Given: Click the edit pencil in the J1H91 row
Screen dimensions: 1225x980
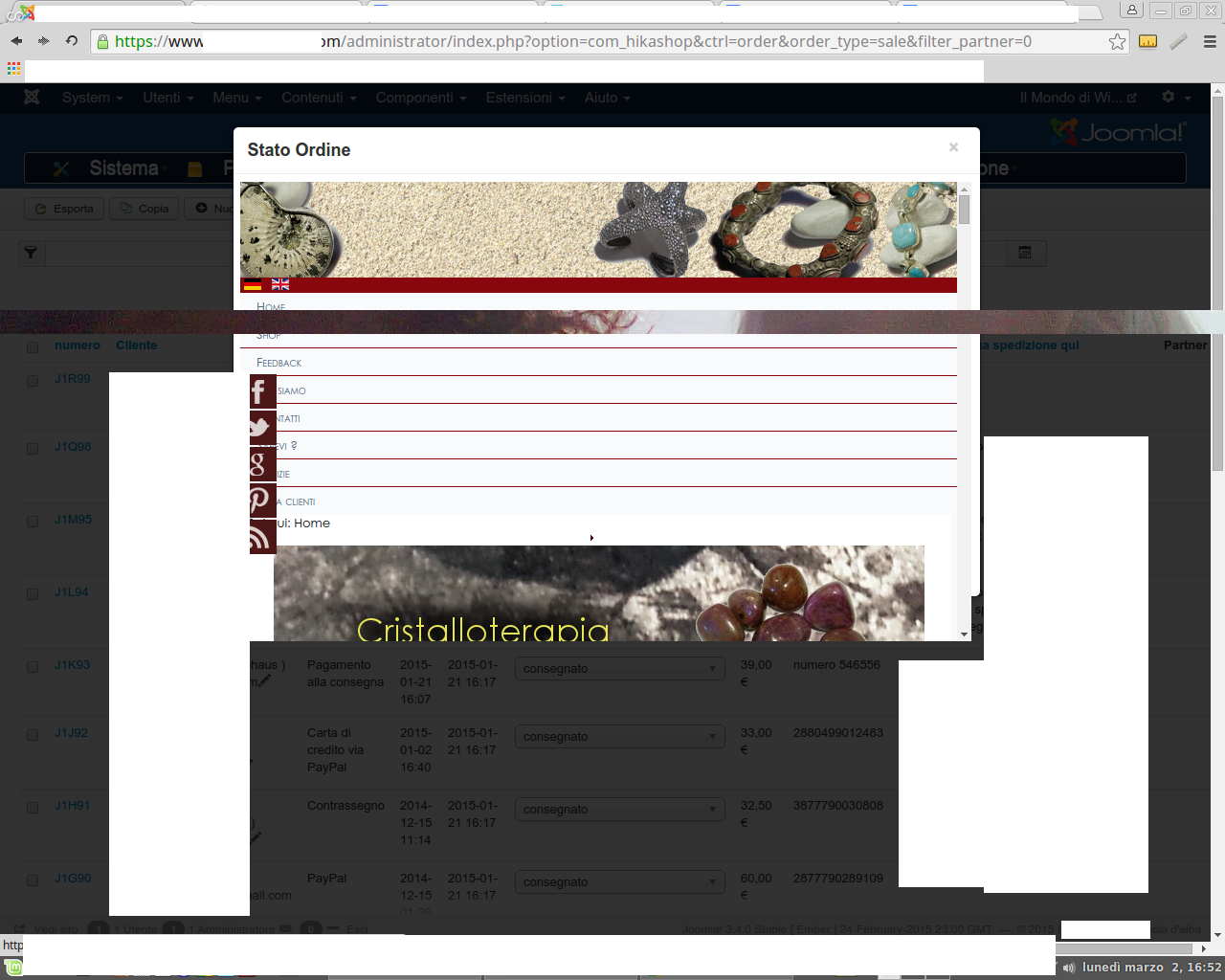Looking at the screenshot, I should (x=256, y=836).
